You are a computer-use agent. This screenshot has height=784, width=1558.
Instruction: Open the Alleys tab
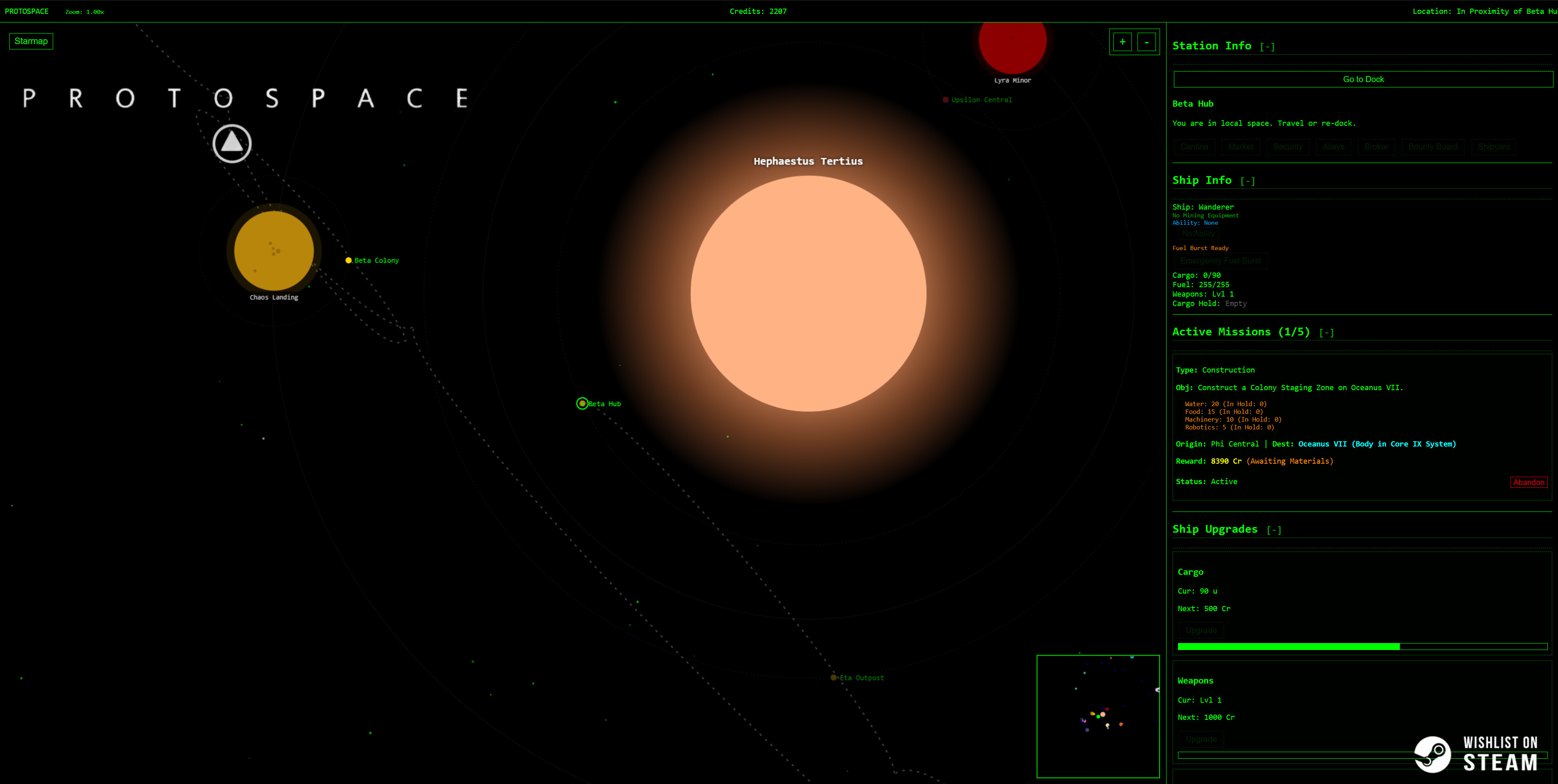point(1333,147)
